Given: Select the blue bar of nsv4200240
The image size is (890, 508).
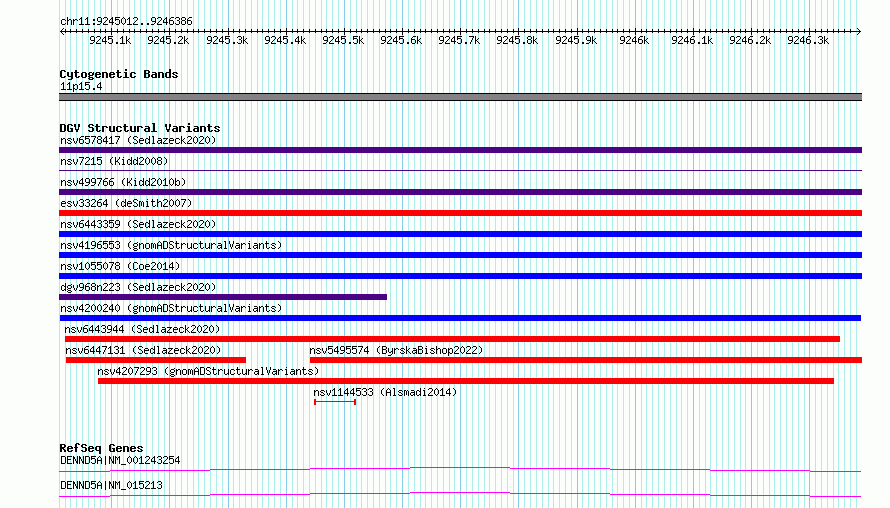Looking at the screenshot, I should [x=460, y=318].
